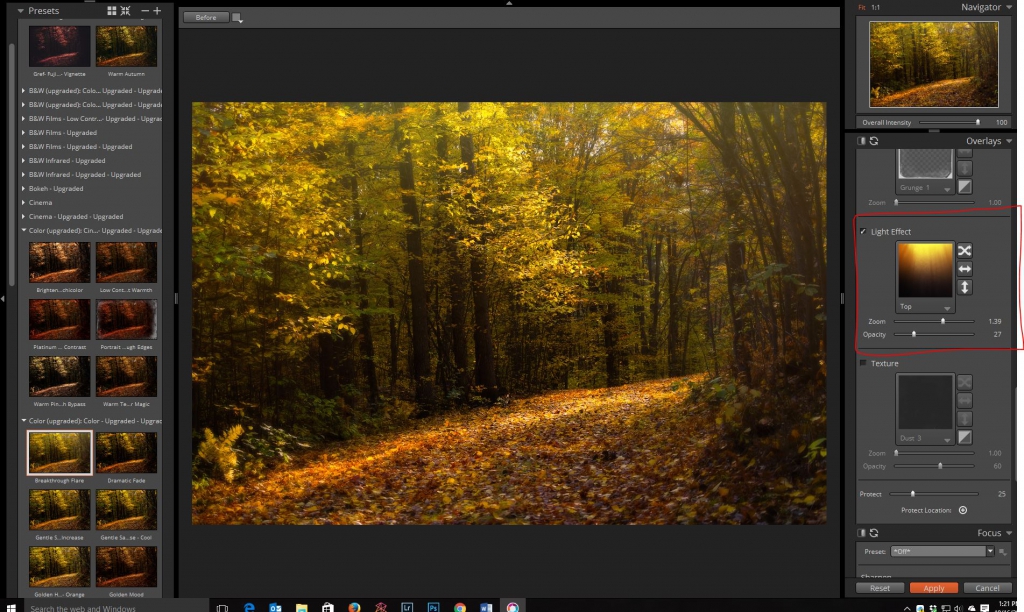Set navigator zoom to Fit
This screenshot has width=1024, height=612.
point(861,7)
